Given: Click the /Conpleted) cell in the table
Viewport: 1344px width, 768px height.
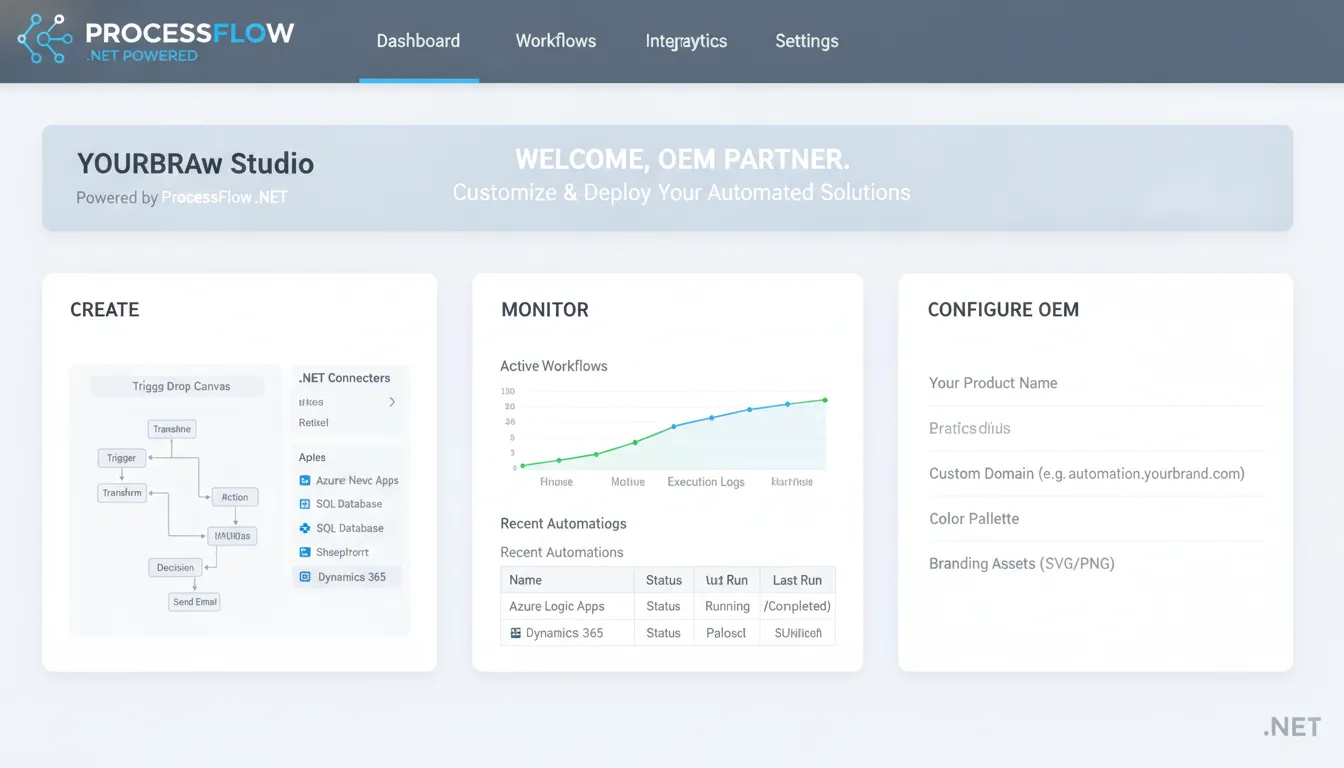Looking at the screenshot, I should pos(797,606).
